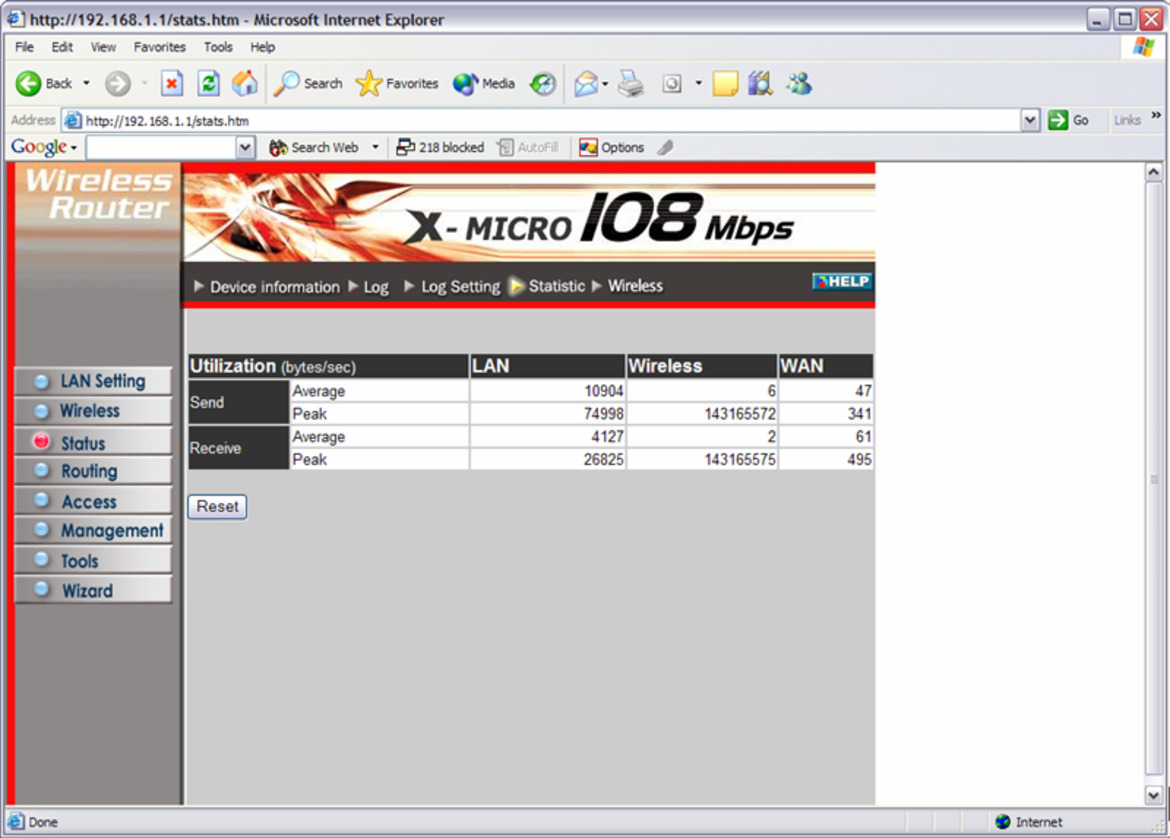The image size is (1170, 838).
Task: Open the Search magnifier toolbar button
Action: 308,84
